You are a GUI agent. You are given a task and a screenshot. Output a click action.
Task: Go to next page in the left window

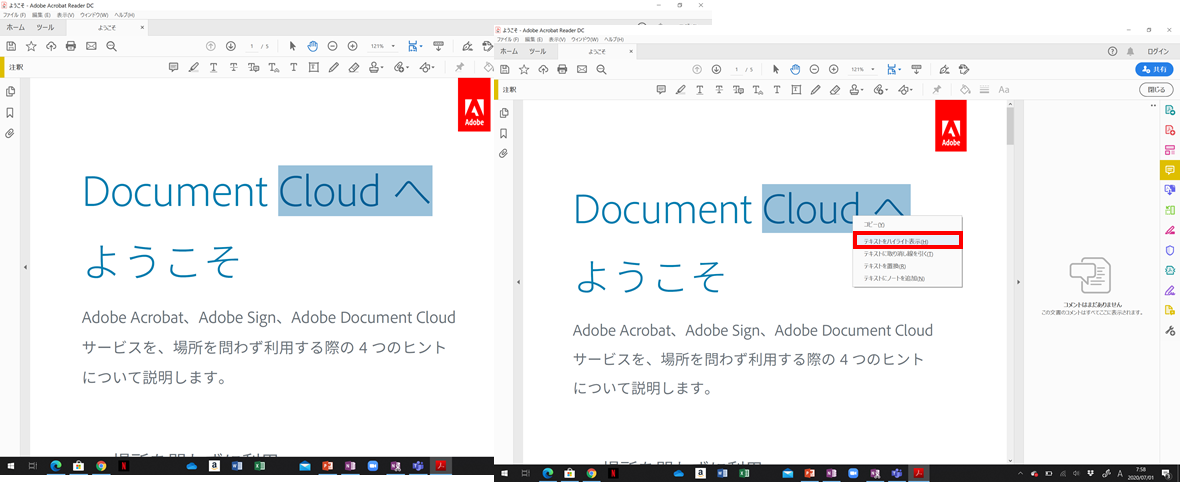point(230,46)
